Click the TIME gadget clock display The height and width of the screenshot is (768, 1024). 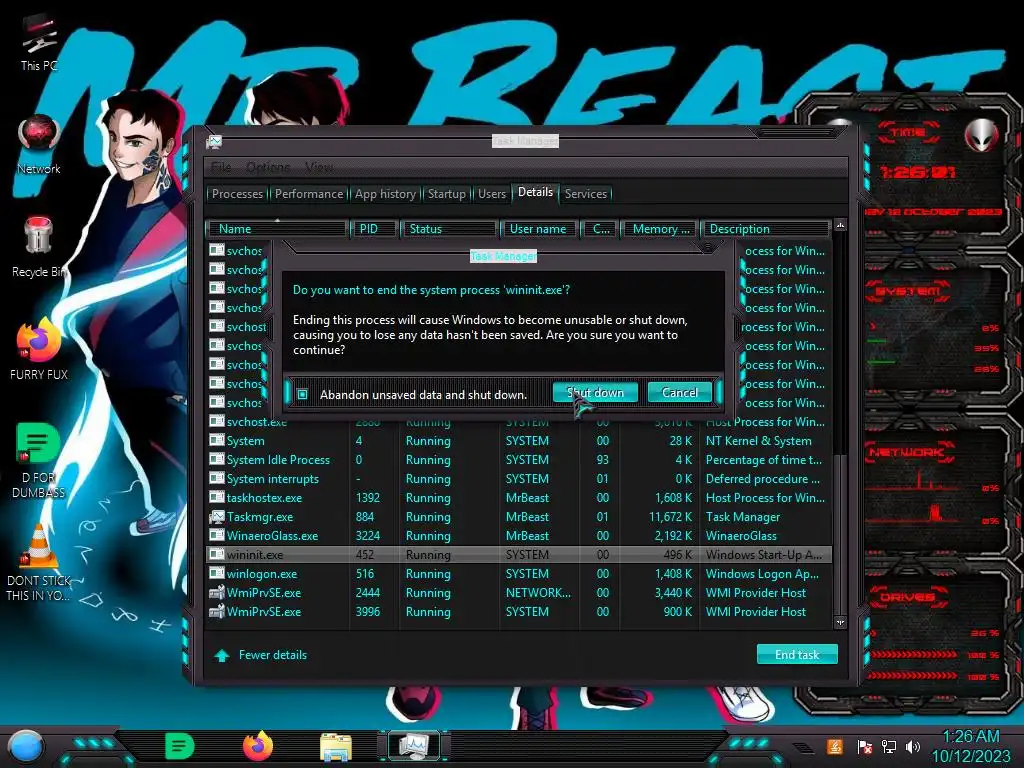[x=917, y=172]
